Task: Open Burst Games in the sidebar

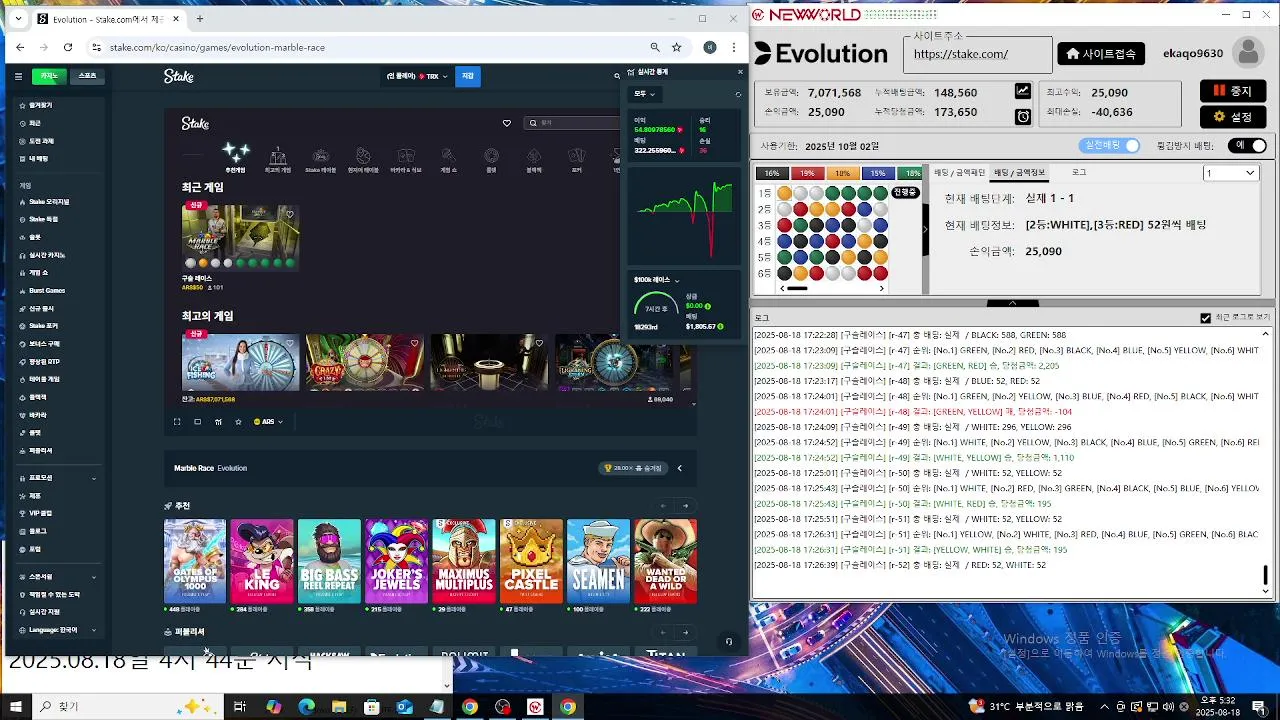Action: (x=47, y=291)
